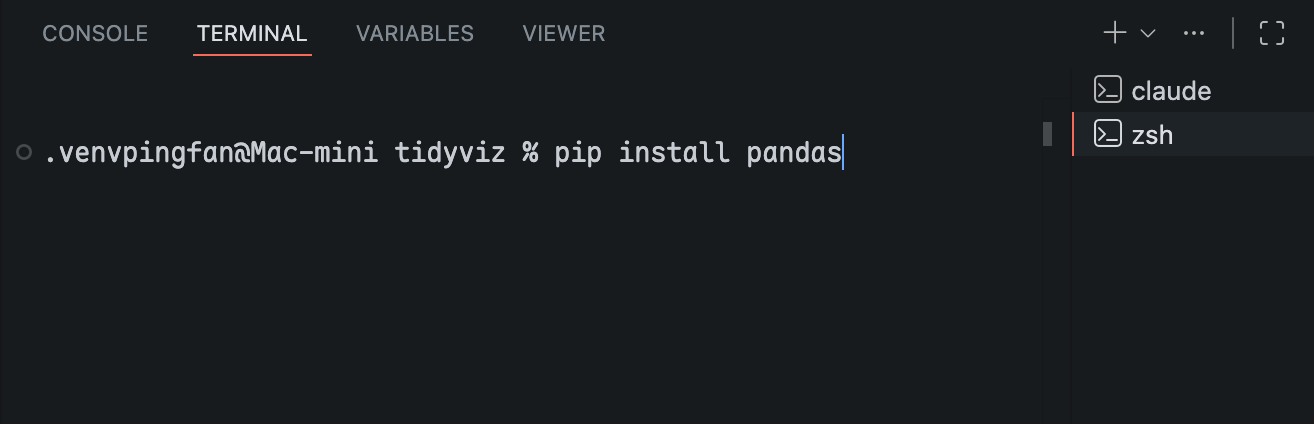1314x424 pixels.
Task: Click the terminal icon beside zsh
Action: pyautogui.click(x=1107, y=134)
